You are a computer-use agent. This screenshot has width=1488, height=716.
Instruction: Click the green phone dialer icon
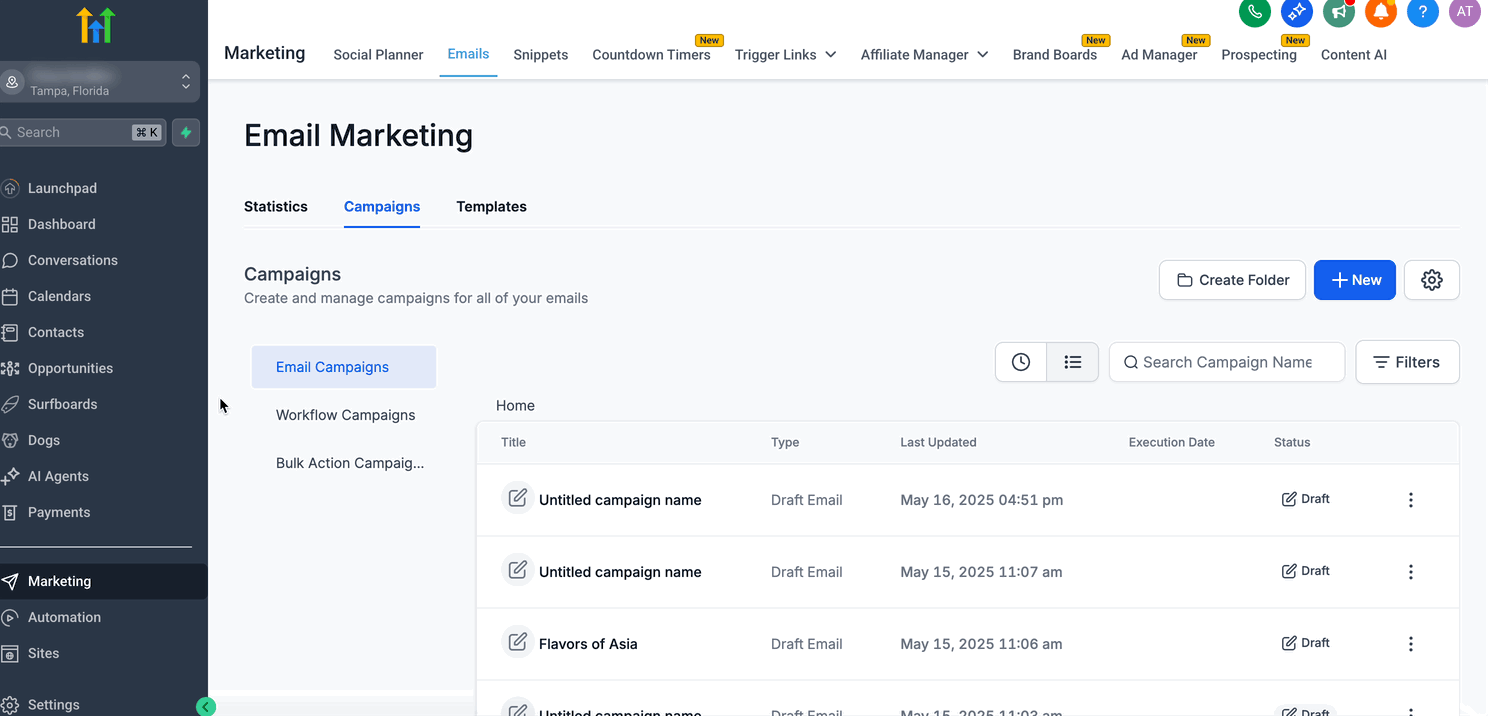coord(1255,12)
